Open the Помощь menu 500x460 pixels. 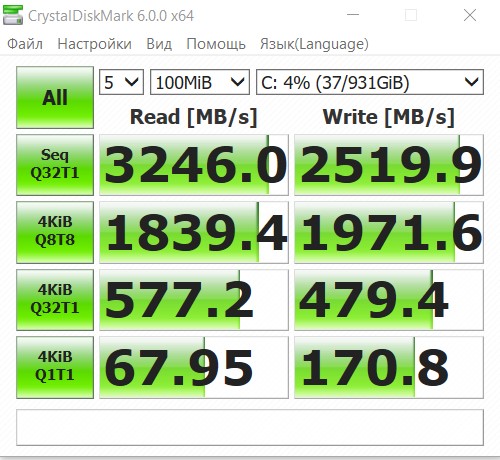[x=216, y=44]
